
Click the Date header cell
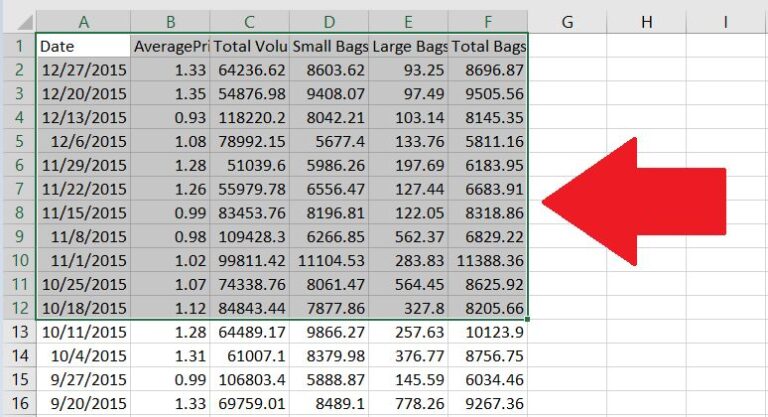pyautogui.click(x=83, y=46)
